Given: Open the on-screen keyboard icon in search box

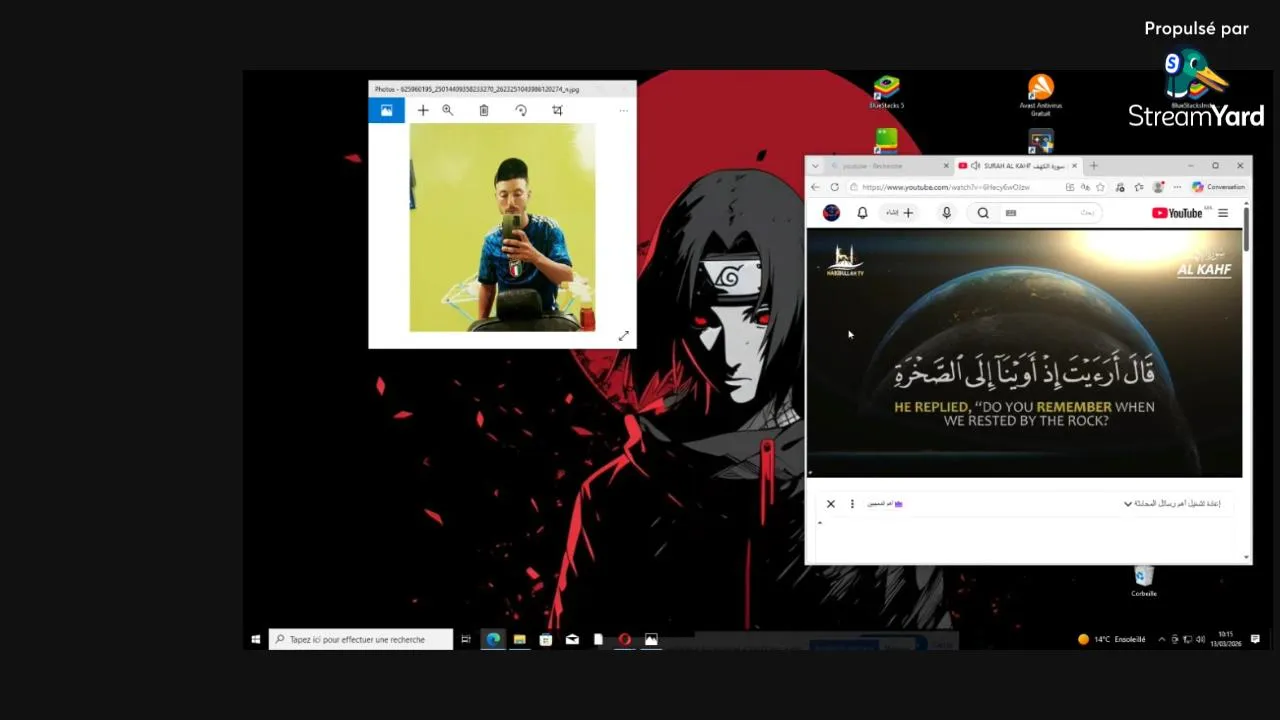Looking at the screenshot, I should (x=1010, y=213).
